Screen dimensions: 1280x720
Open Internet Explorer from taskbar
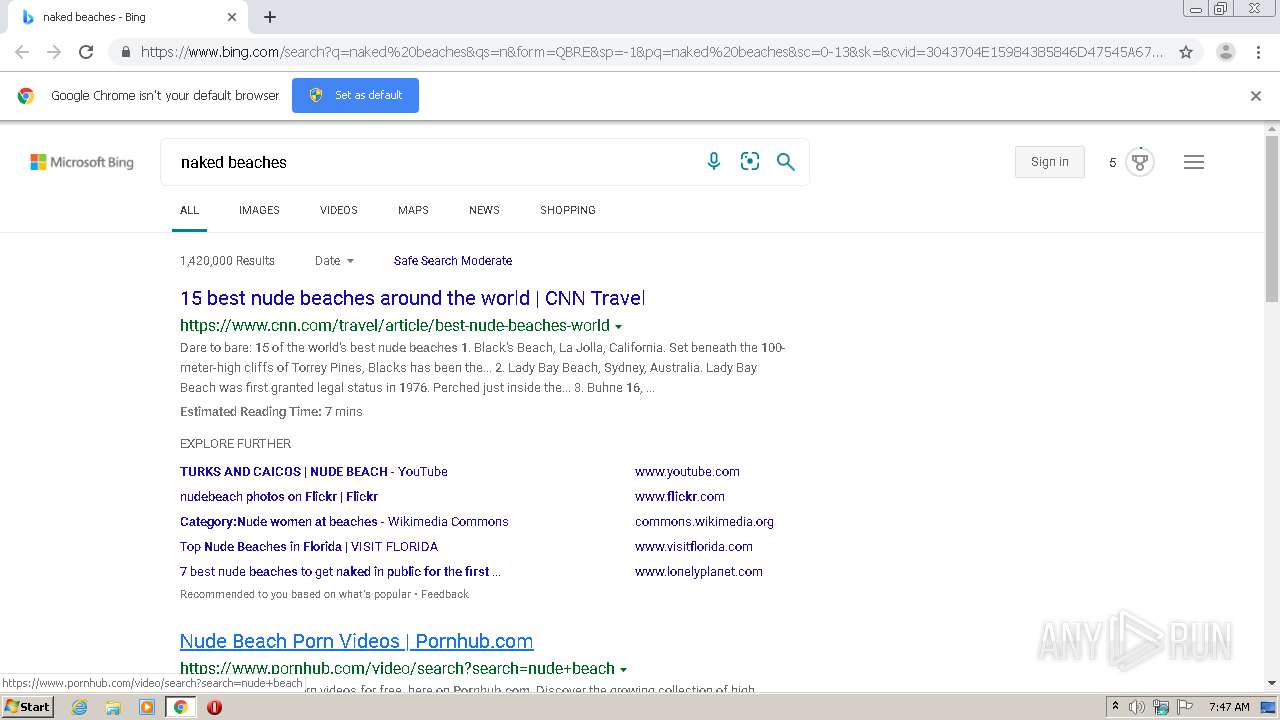pyautogui.click(x=79, y=707)
